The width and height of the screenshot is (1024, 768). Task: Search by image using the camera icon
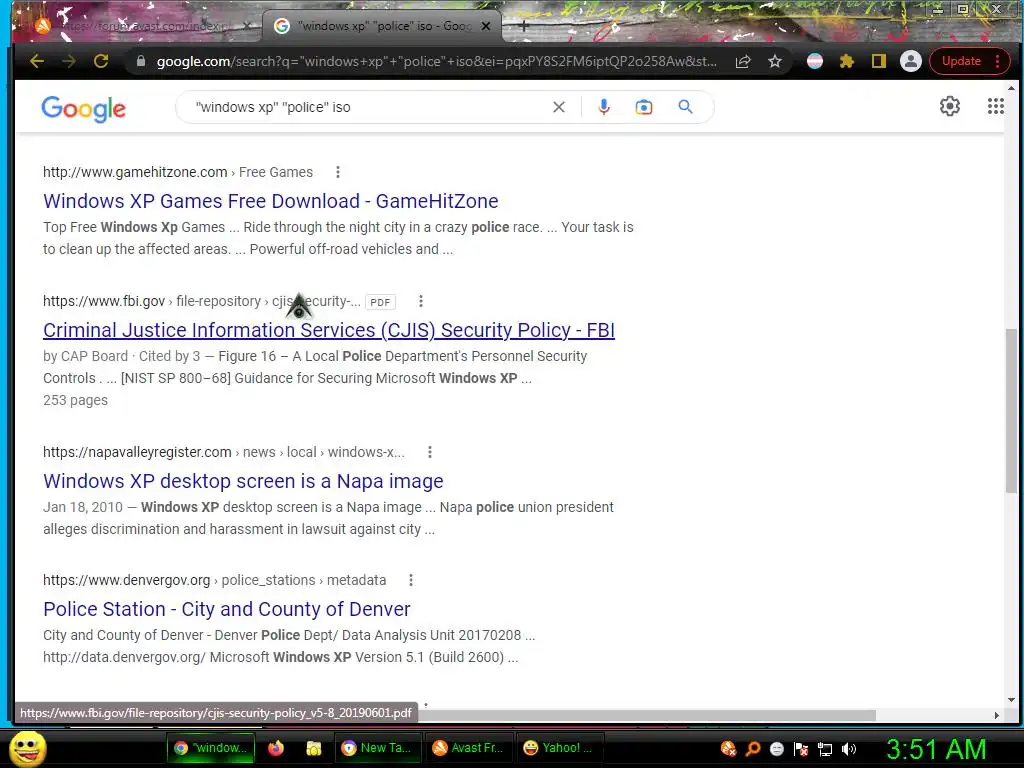(x=644, y=107)
